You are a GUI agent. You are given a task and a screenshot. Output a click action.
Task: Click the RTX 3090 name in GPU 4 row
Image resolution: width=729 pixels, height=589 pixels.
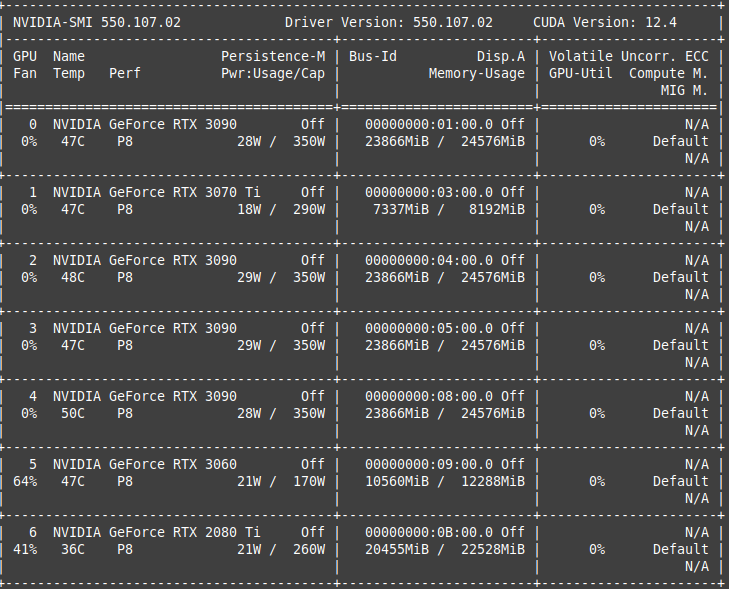(145, 397)
